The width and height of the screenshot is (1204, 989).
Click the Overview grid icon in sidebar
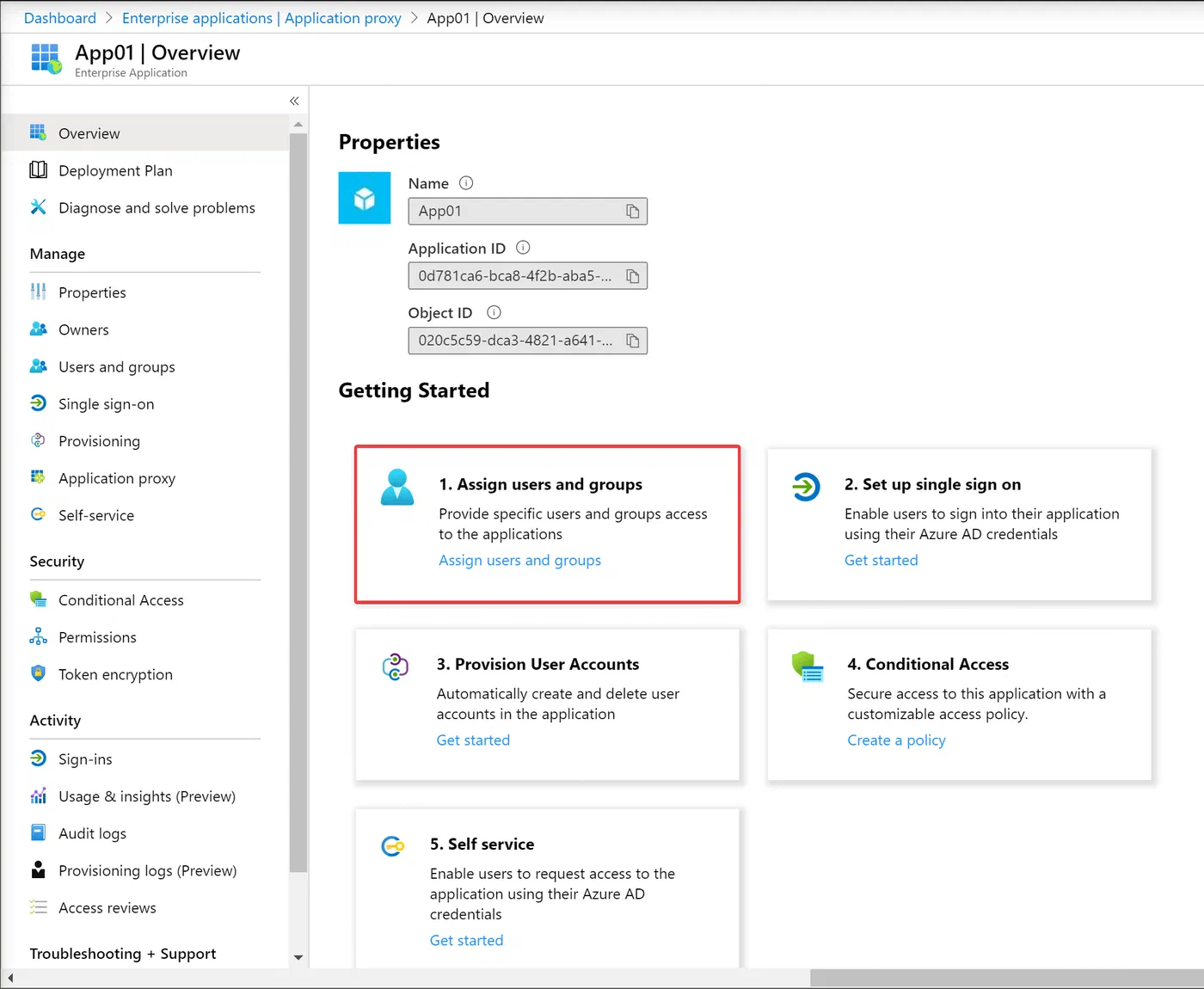point(38,132)
